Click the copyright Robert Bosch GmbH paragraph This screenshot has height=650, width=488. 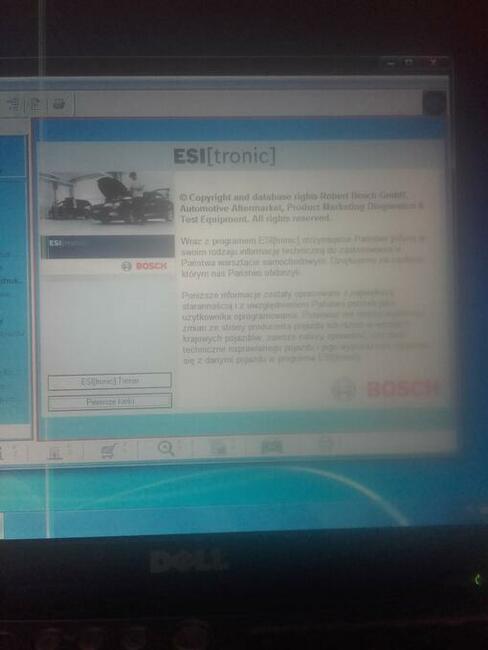301,207
